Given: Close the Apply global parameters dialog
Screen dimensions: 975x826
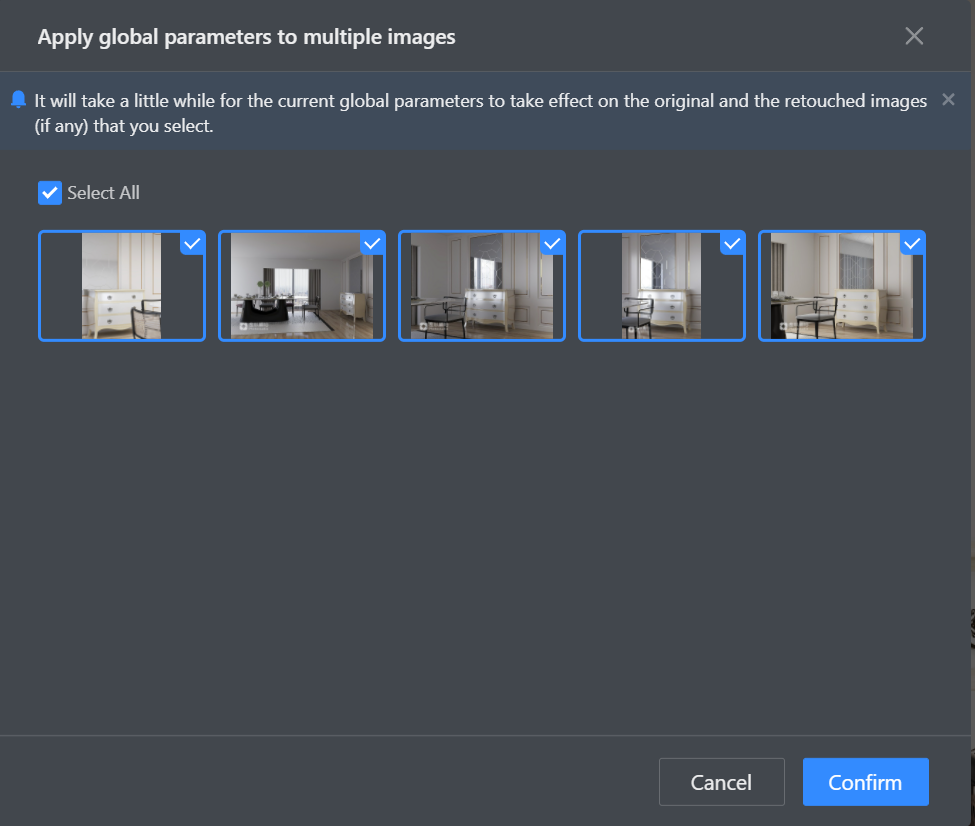Looking at the screenshot, I should click(913, 37).
